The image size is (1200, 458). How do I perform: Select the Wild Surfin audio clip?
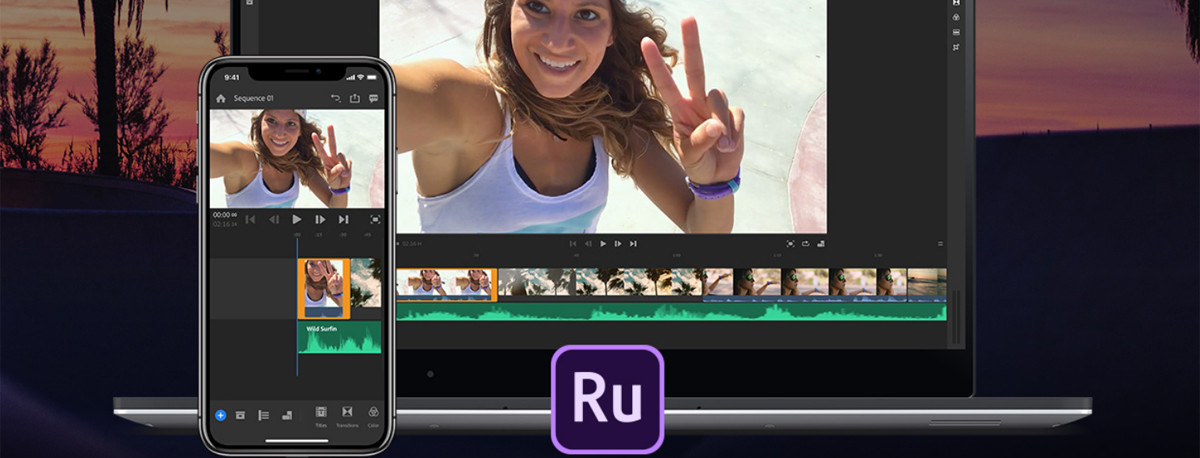339,337
